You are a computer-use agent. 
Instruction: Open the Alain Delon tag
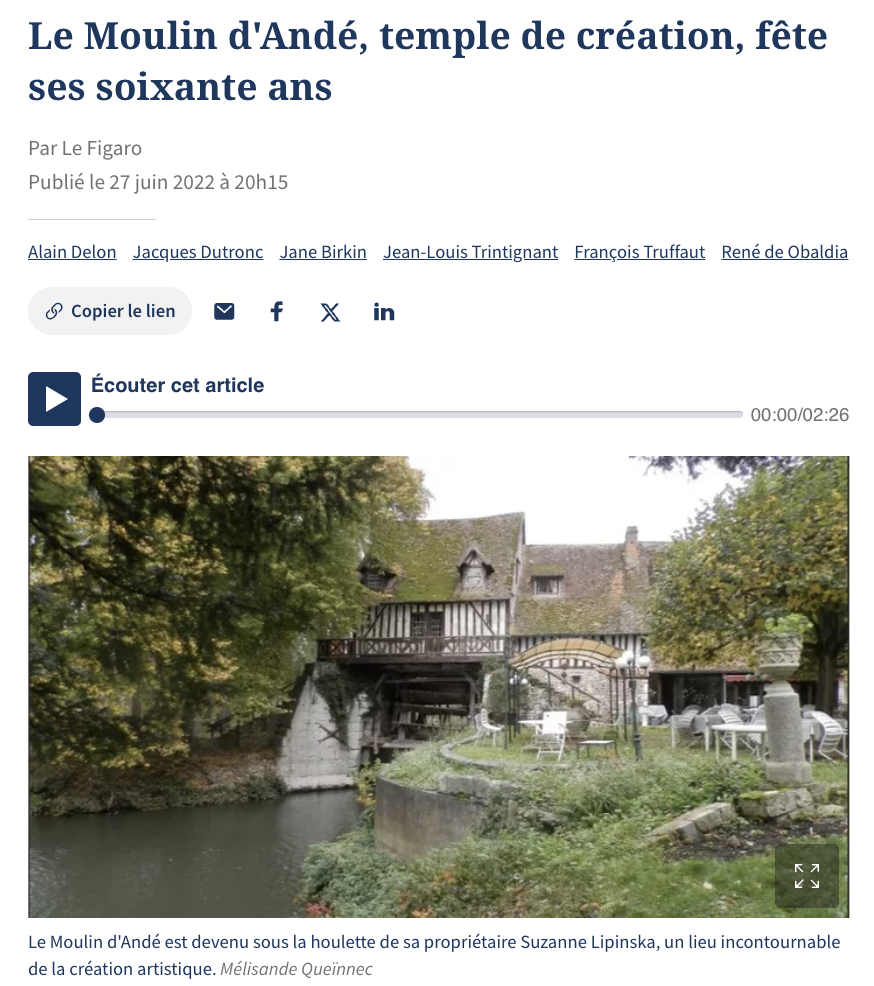click(72, 252)
